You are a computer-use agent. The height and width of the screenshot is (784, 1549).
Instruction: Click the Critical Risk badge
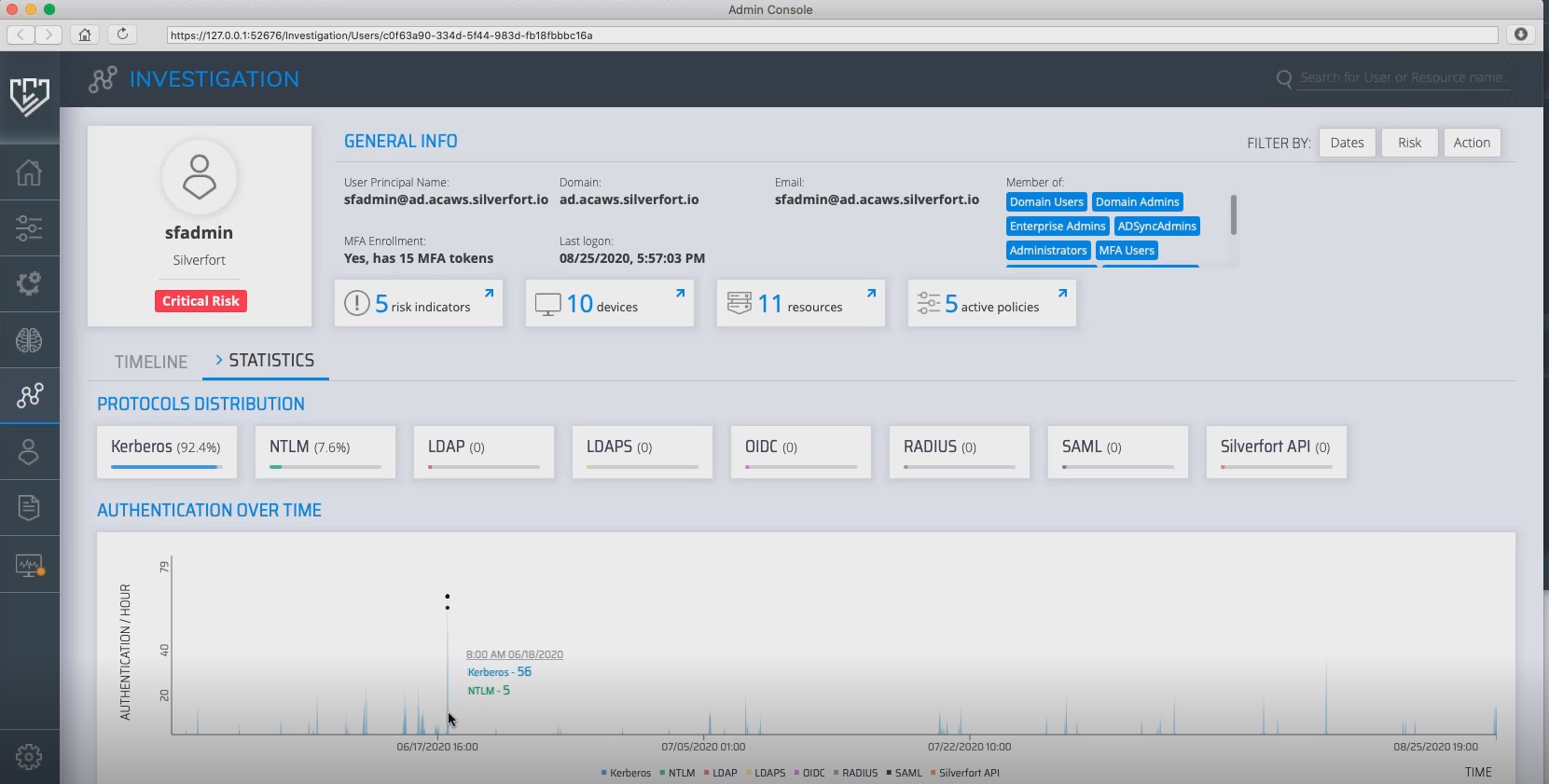coord(201,301)
